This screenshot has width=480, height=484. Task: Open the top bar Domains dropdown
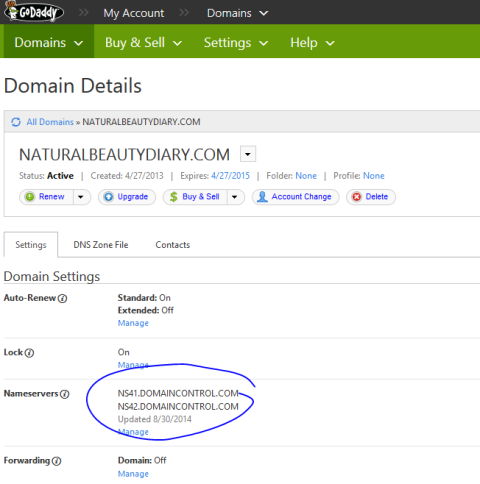(x=237, y=13)
